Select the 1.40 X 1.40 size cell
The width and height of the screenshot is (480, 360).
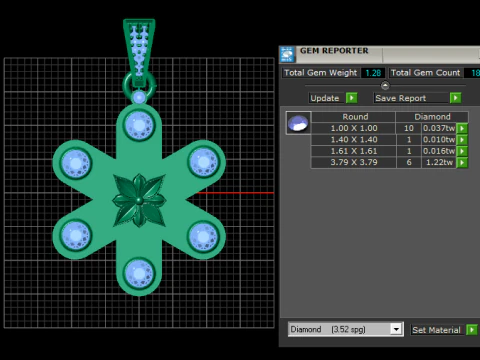pos(354,140)
